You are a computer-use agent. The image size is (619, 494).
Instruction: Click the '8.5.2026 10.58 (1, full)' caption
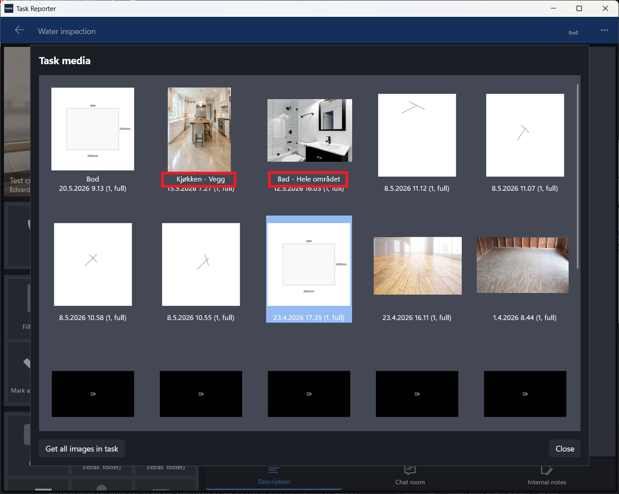click(x=93, y=317)
